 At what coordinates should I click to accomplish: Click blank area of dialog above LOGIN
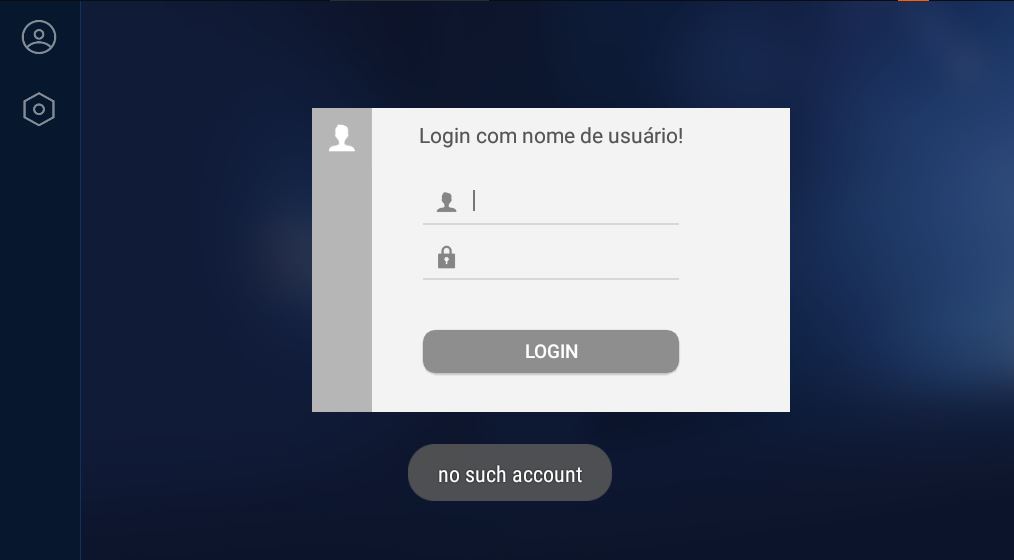coord(551,305)
